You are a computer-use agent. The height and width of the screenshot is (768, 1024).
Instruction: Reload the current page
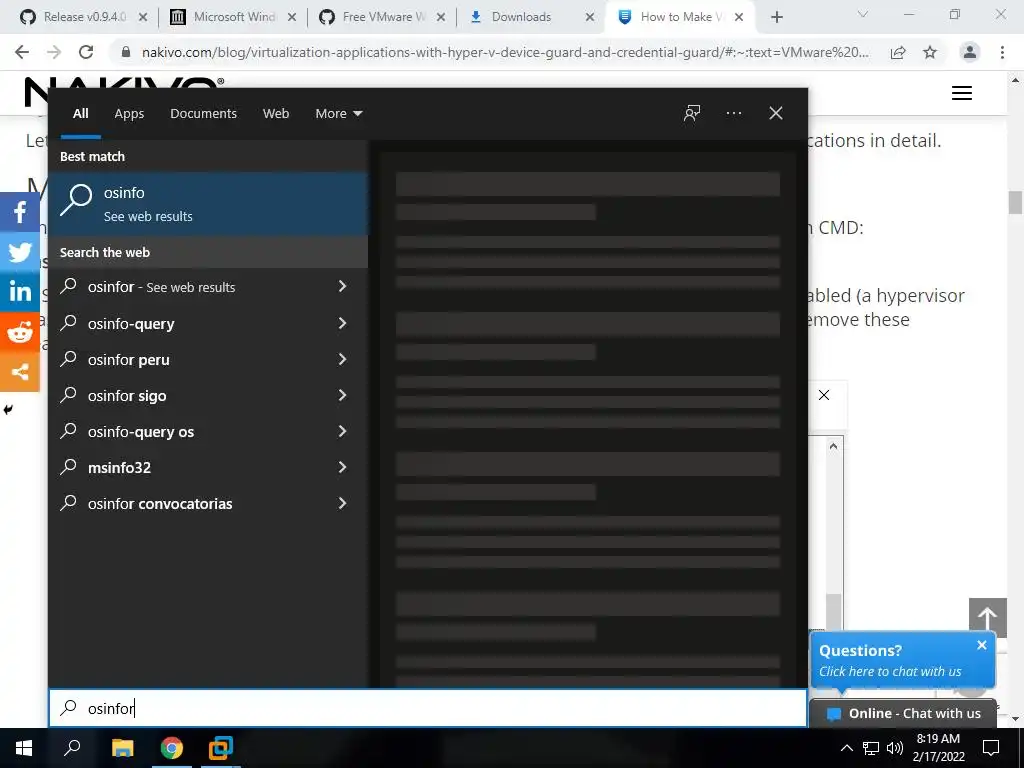(x=86, y=52)
